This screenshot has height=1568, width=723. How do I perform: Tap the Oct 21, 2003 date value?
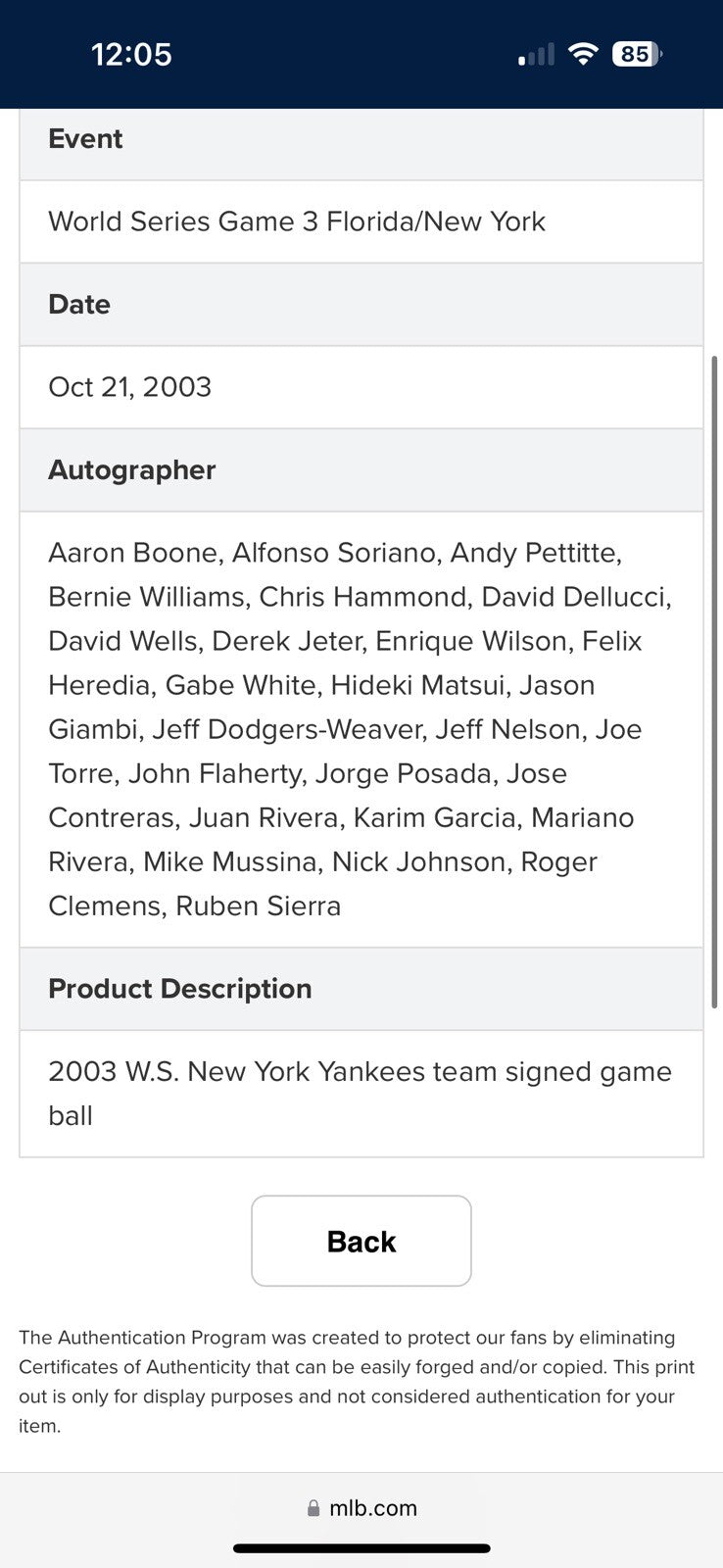pyautogui.click(x=130, y=387)
